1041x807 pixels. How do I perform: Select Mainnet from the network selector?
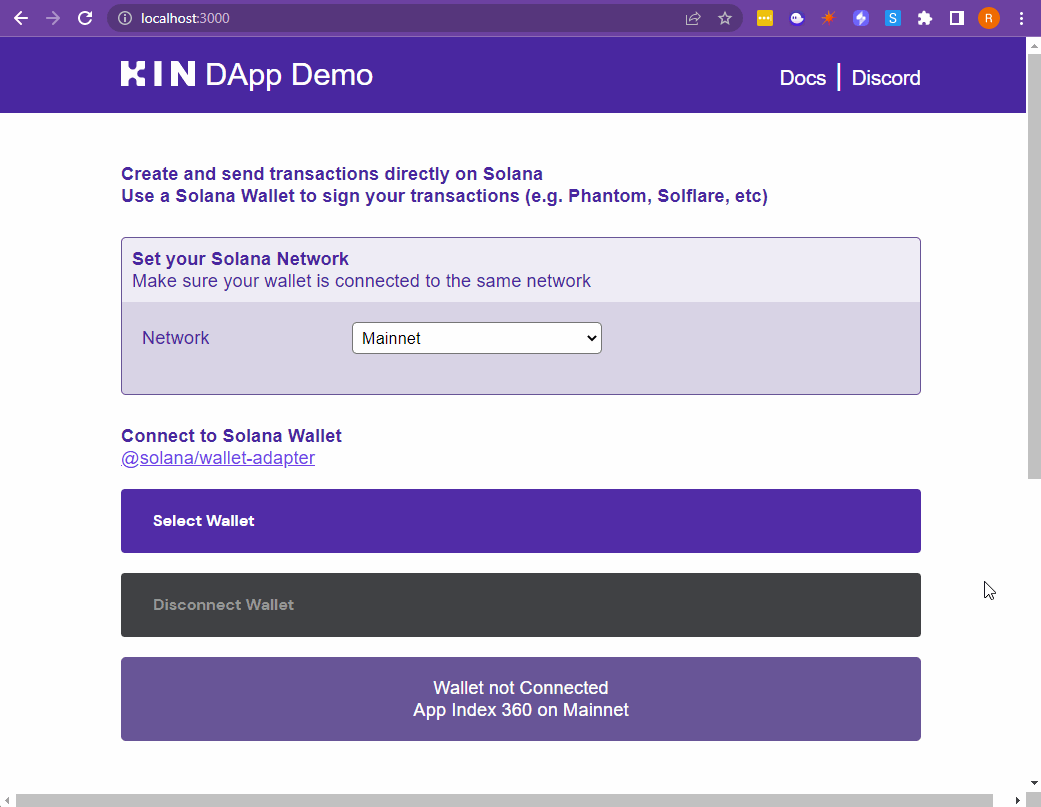click(476, 338)
